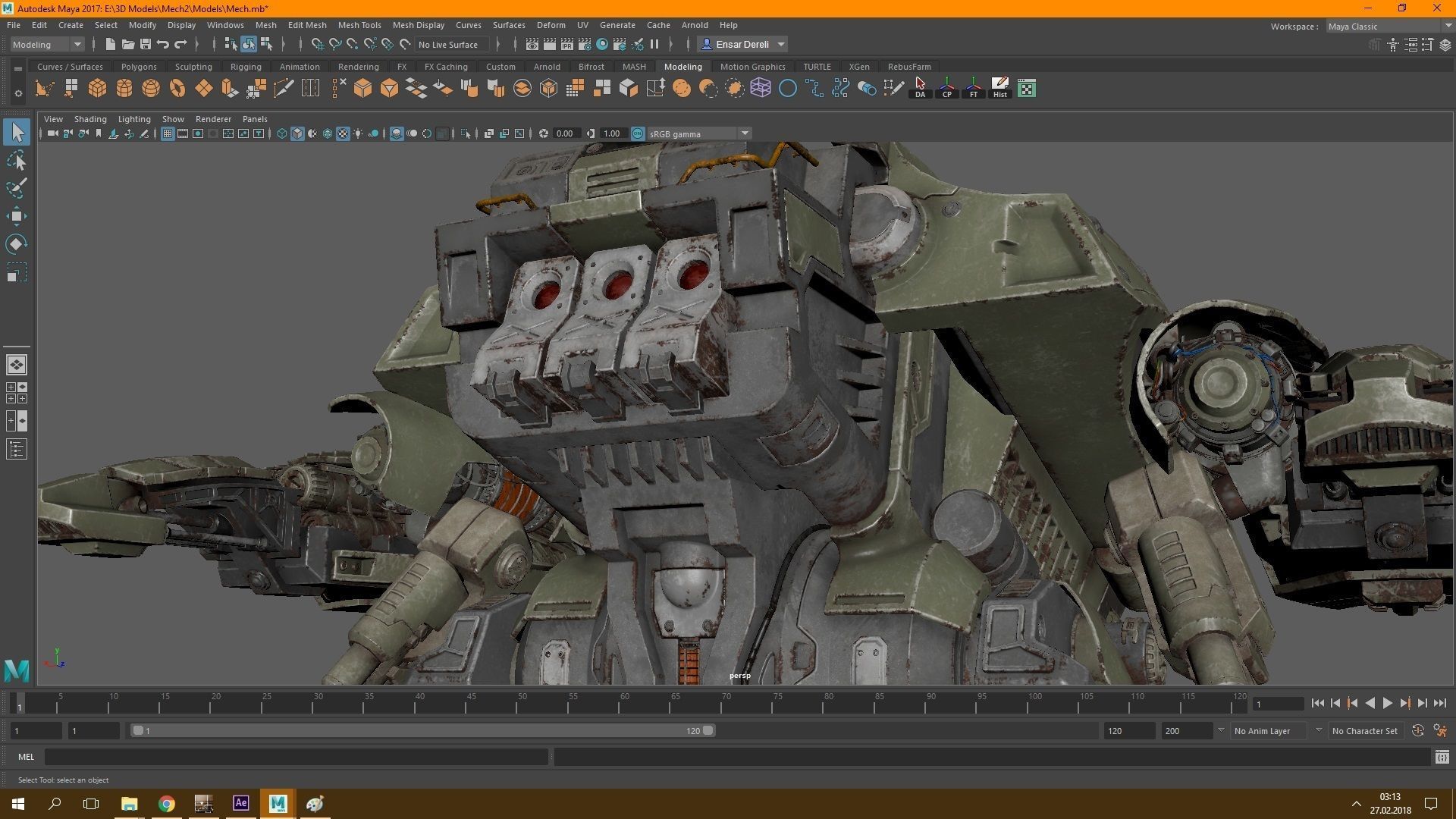The image size is (1456, 819).
Task: Create a polygon cube from the shelf
Action: tap(97, 89)
